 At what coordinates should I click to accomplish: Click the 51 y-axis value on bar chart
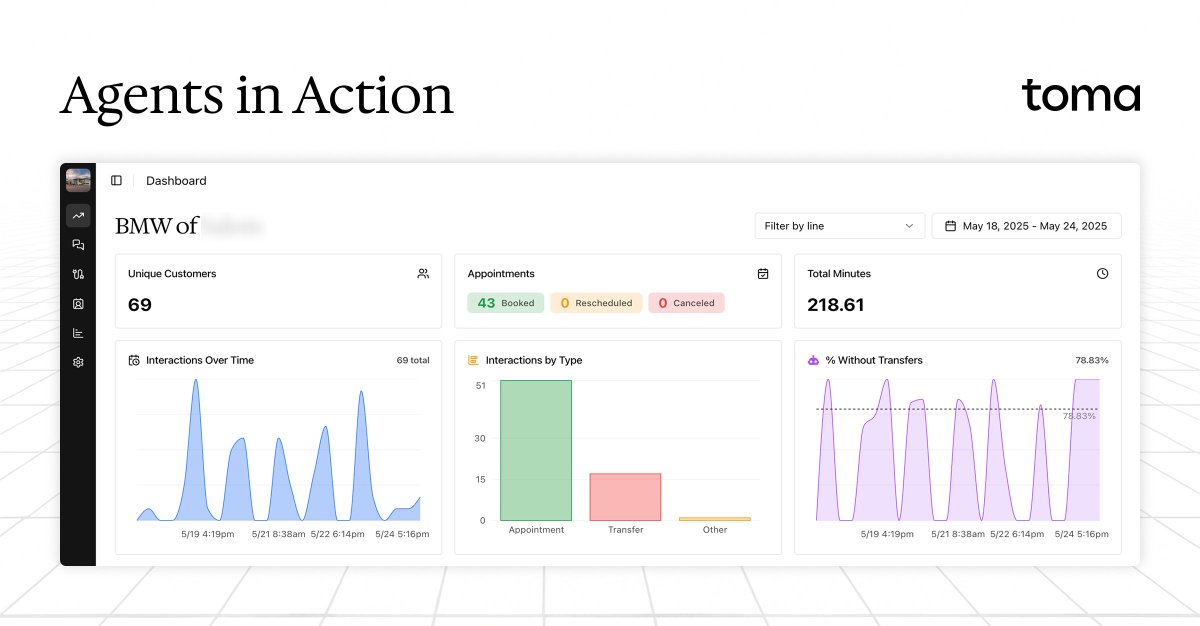[x=480, y=385]
